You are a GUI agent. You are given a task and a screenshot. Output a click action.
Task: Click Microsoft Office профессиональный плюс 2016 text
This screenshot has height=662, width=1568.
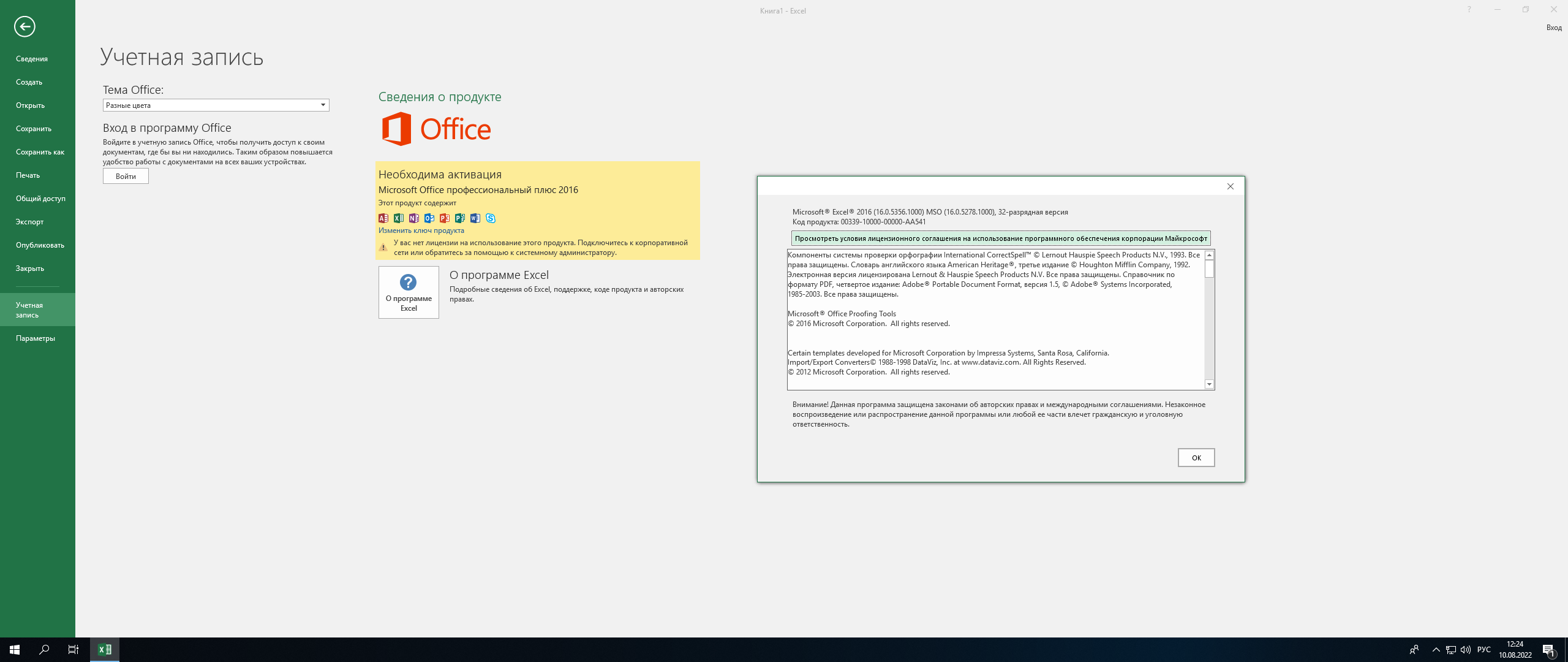pyautogui.click(x=478, y=190)
